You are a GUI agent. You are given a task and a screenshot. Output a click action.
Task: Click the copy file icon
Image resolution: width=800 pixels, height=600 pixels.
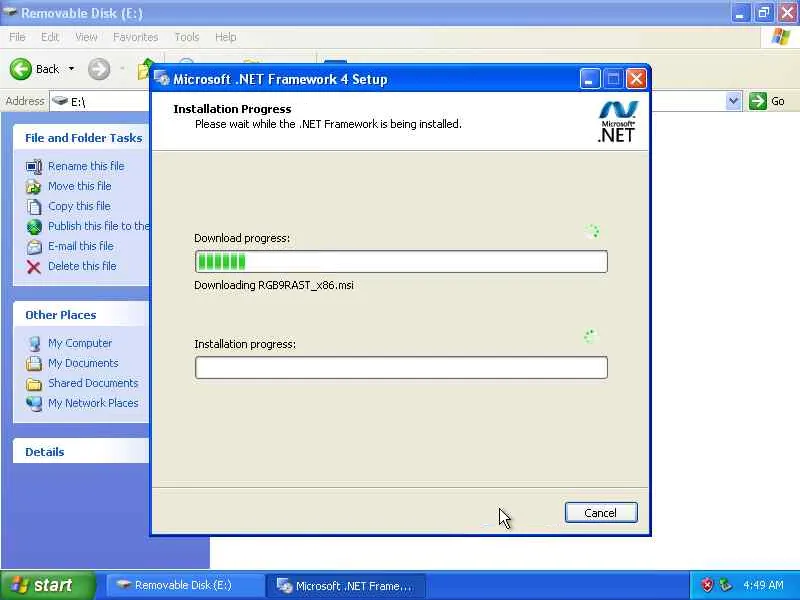click(34, 207)
